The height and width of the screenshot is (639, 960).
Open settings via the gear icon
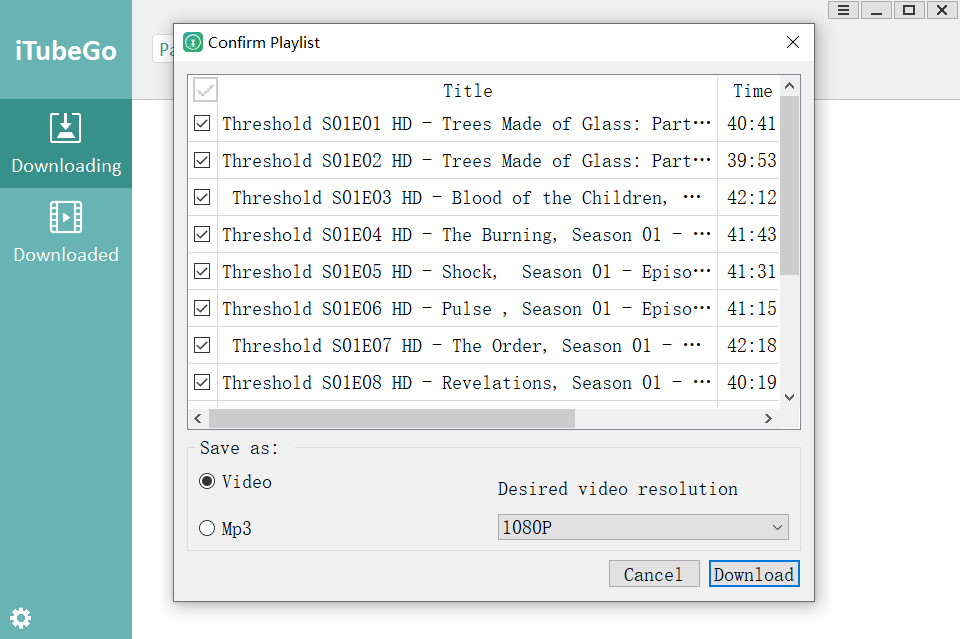(x=21, y=618)
